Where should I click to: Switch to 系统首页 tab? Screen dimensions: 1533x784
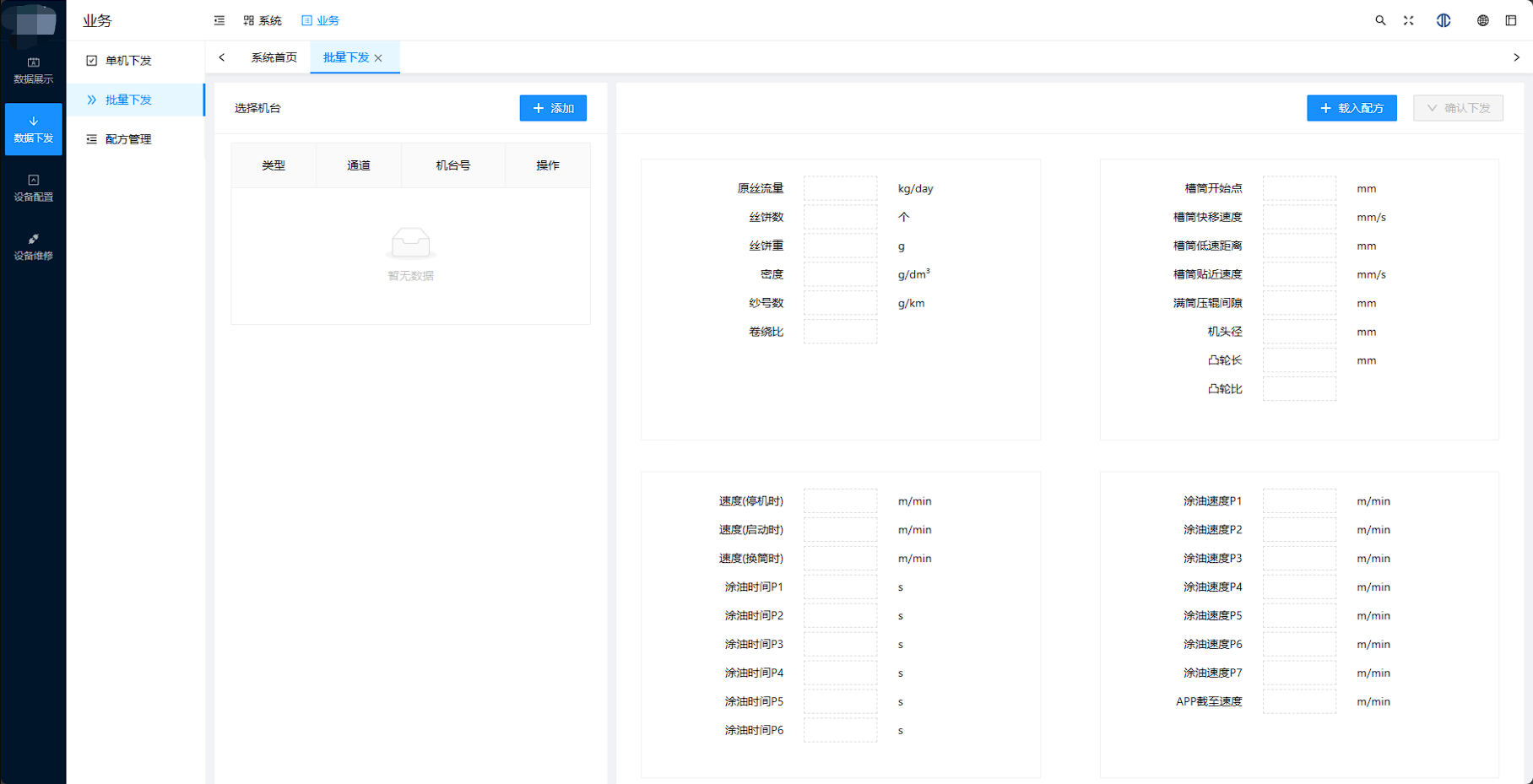click(274, 57)
